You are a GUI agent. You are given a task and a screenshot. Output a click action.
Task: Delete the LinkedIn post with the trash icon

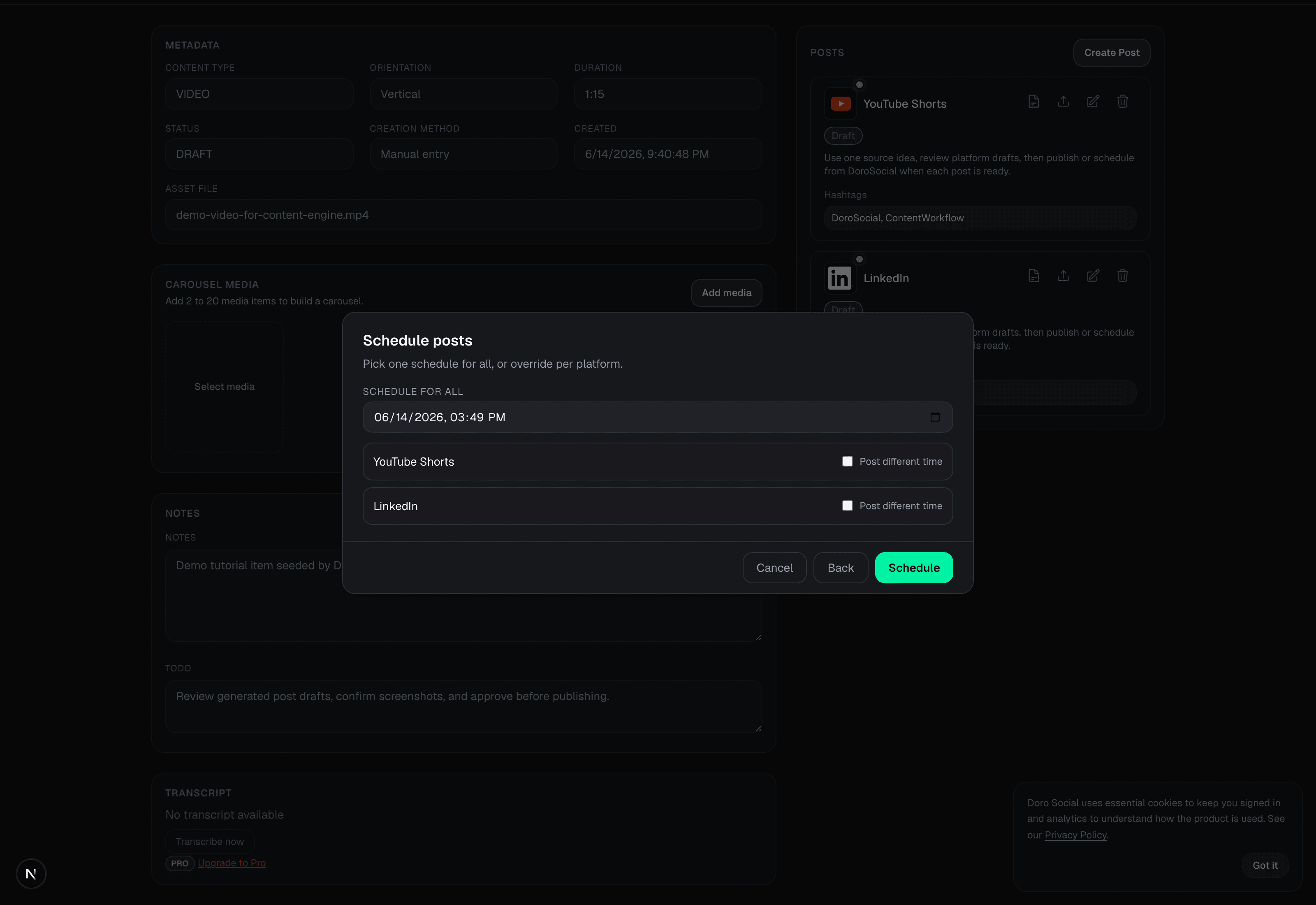click(1122, 276)
